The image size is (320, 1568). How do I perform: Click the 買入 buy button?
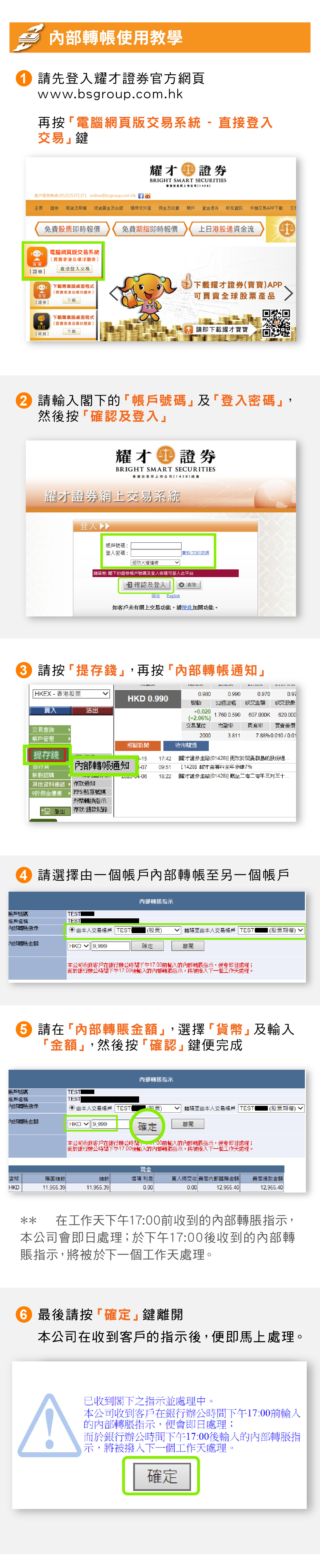point(50,710)
